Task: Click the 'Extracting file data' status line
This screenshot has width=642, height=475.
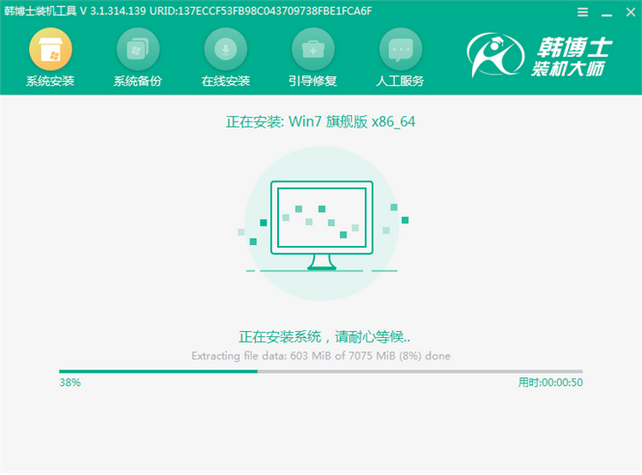Action: pos(321,355)
